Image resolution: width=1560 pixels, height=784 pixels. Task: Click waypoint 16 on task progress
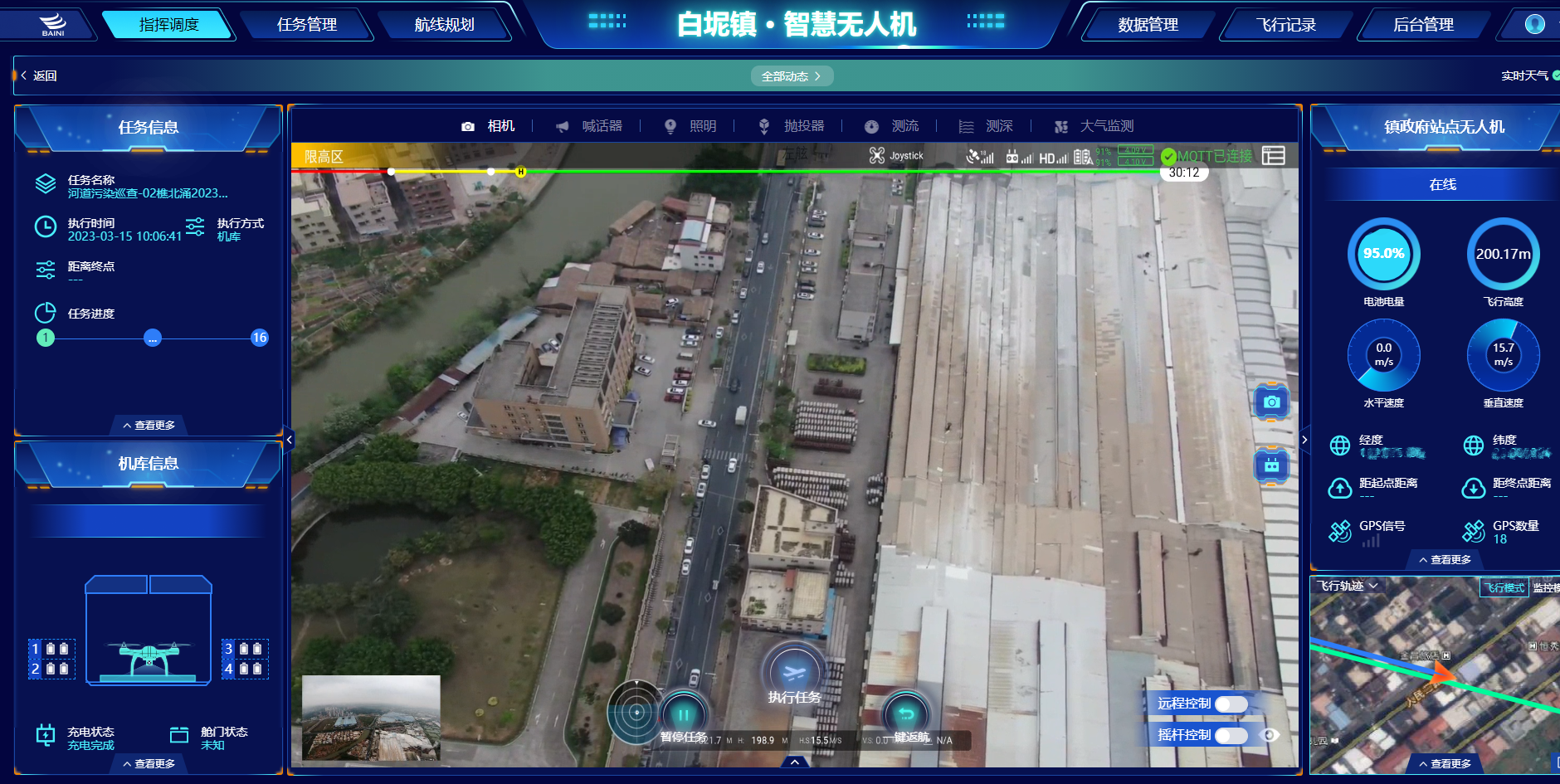click(x=260, y=338)
